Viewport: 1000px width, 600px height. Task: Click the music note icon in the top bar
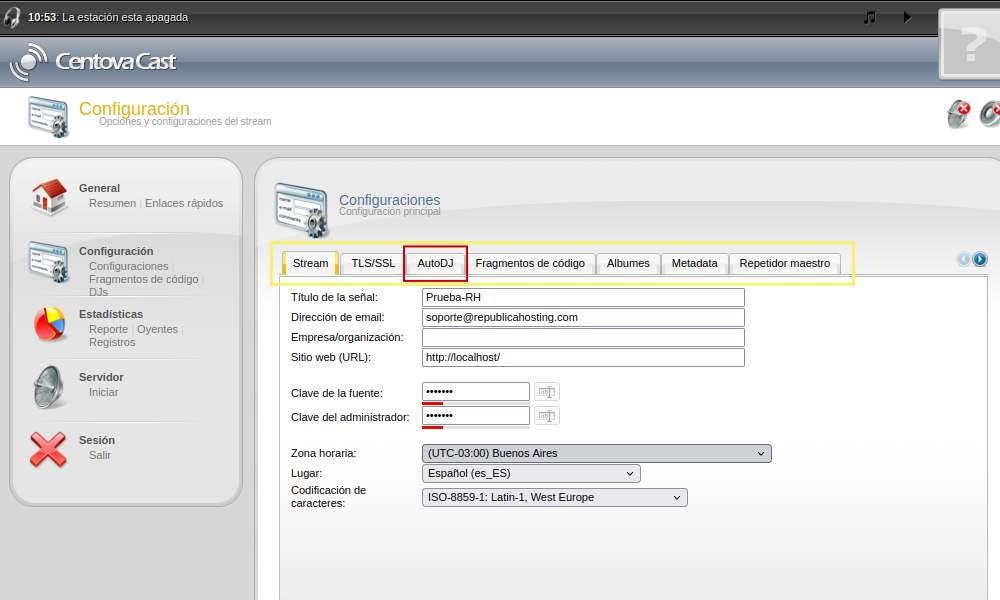870,17
